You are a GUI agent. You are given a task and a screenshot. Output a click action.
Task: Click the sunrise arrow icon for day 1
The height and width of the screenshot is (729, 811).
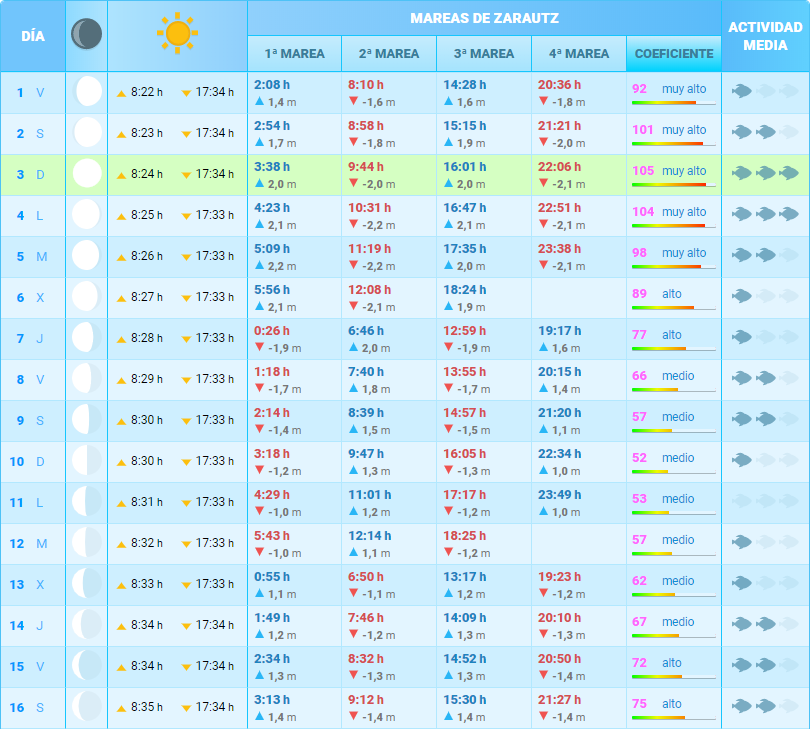[122, 94]
